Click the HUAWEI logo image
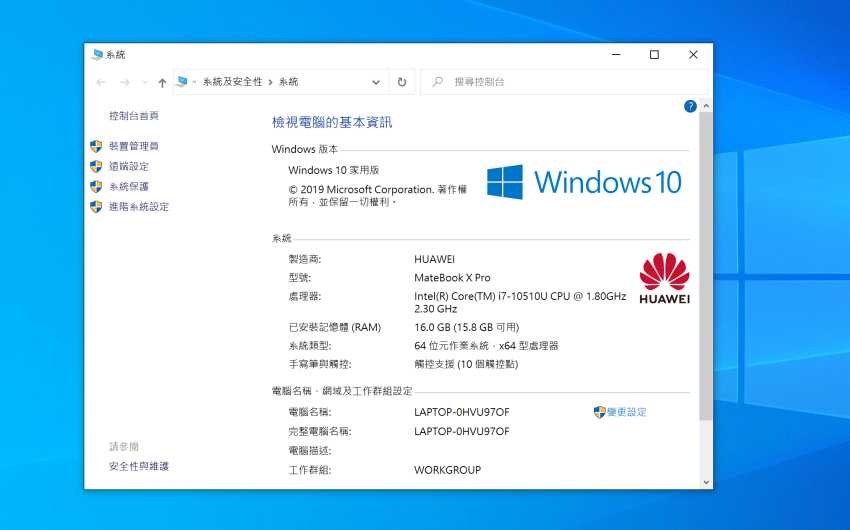The width and height of the screenshot is (850, 530). pos(665,279)
